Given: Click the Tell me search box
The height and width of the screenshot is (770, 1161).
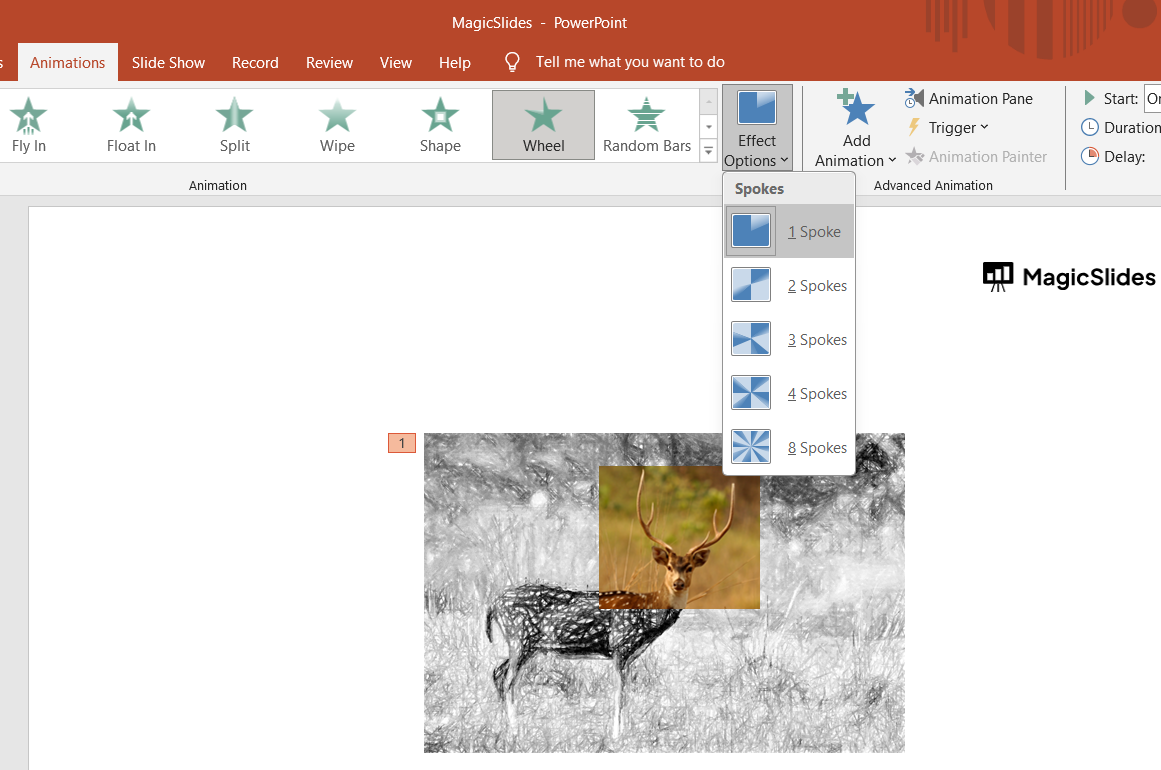Looking at the screenshot, I should click(x=629, y=62).
